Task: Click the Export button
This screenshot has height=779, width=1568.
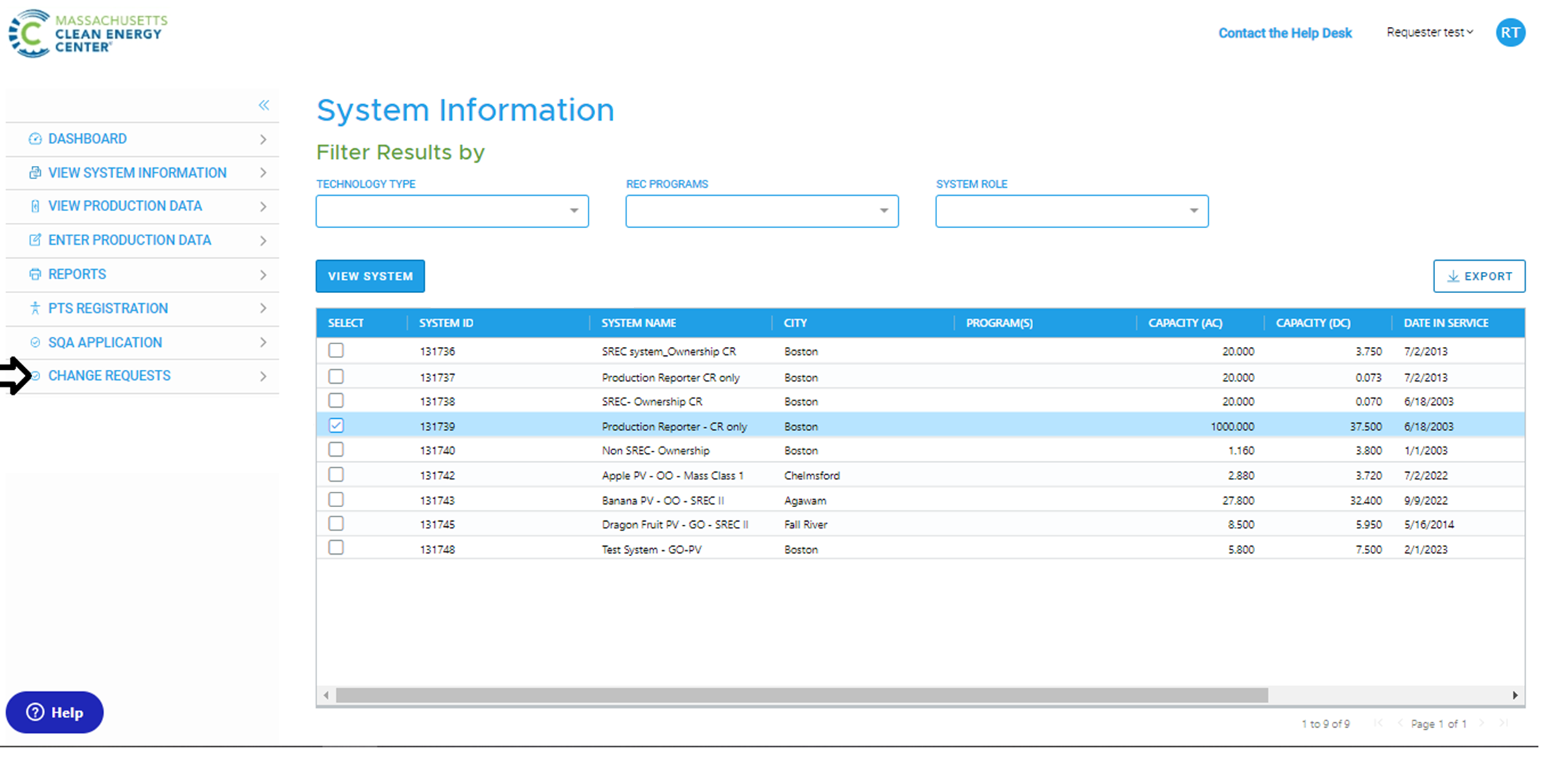Action: click(1479, 276)
